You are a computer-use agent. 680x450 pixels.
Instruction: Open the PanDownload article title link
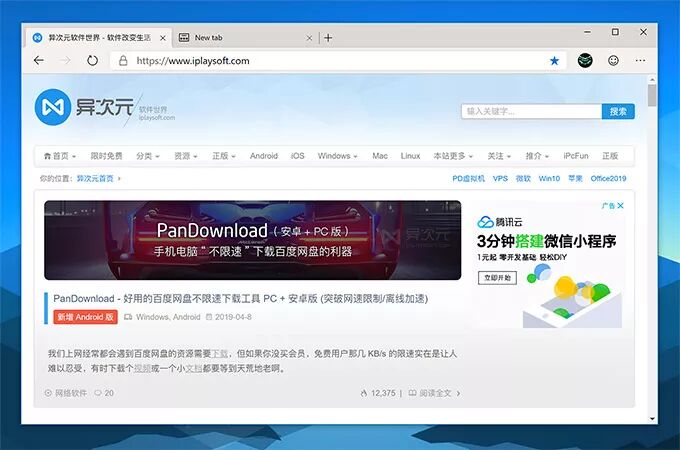pyautogui.click(x=241, y=299)
